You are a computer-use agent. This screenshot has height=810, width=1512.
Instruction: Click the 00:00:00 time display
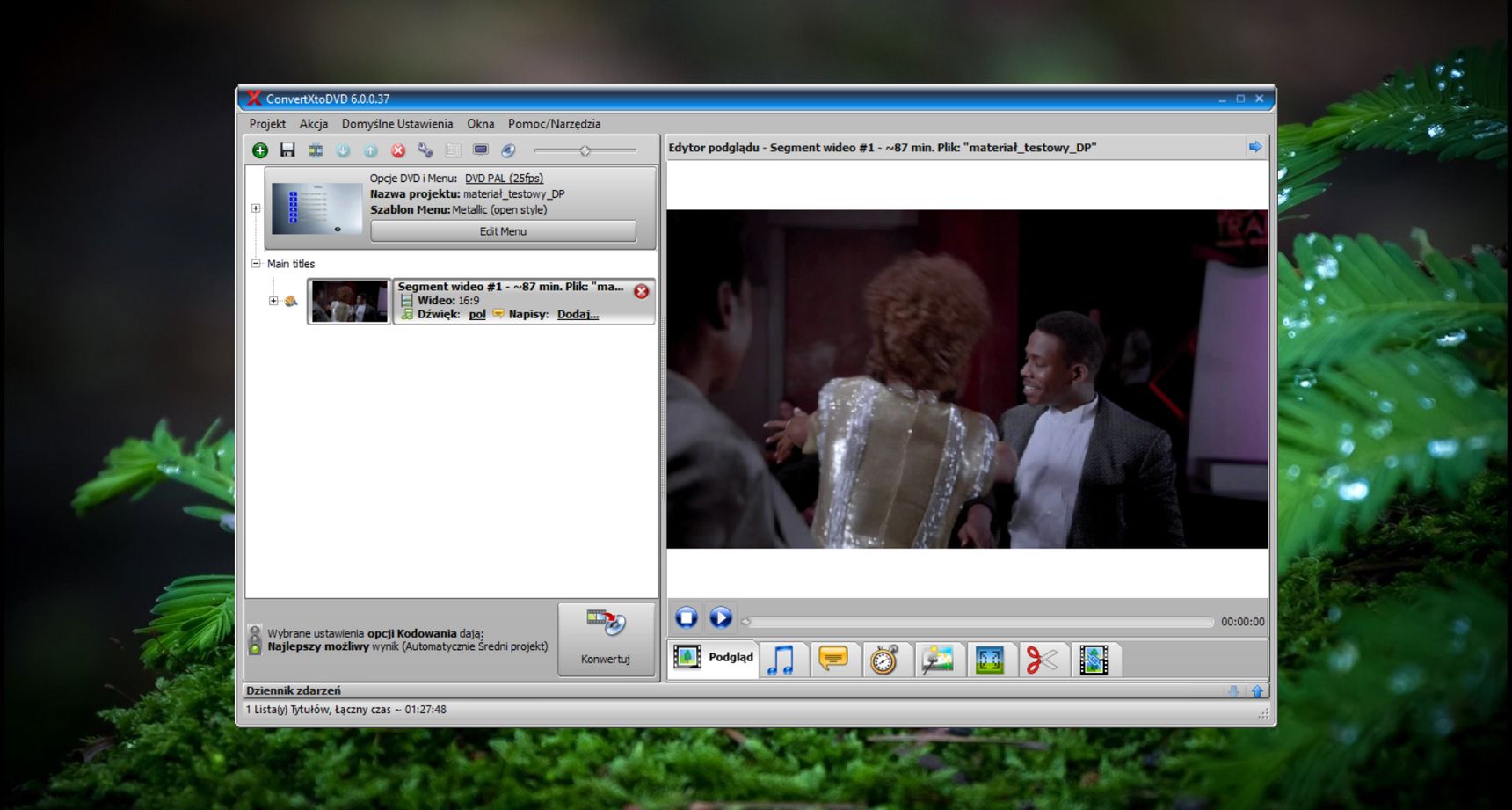pos(1242,622)
